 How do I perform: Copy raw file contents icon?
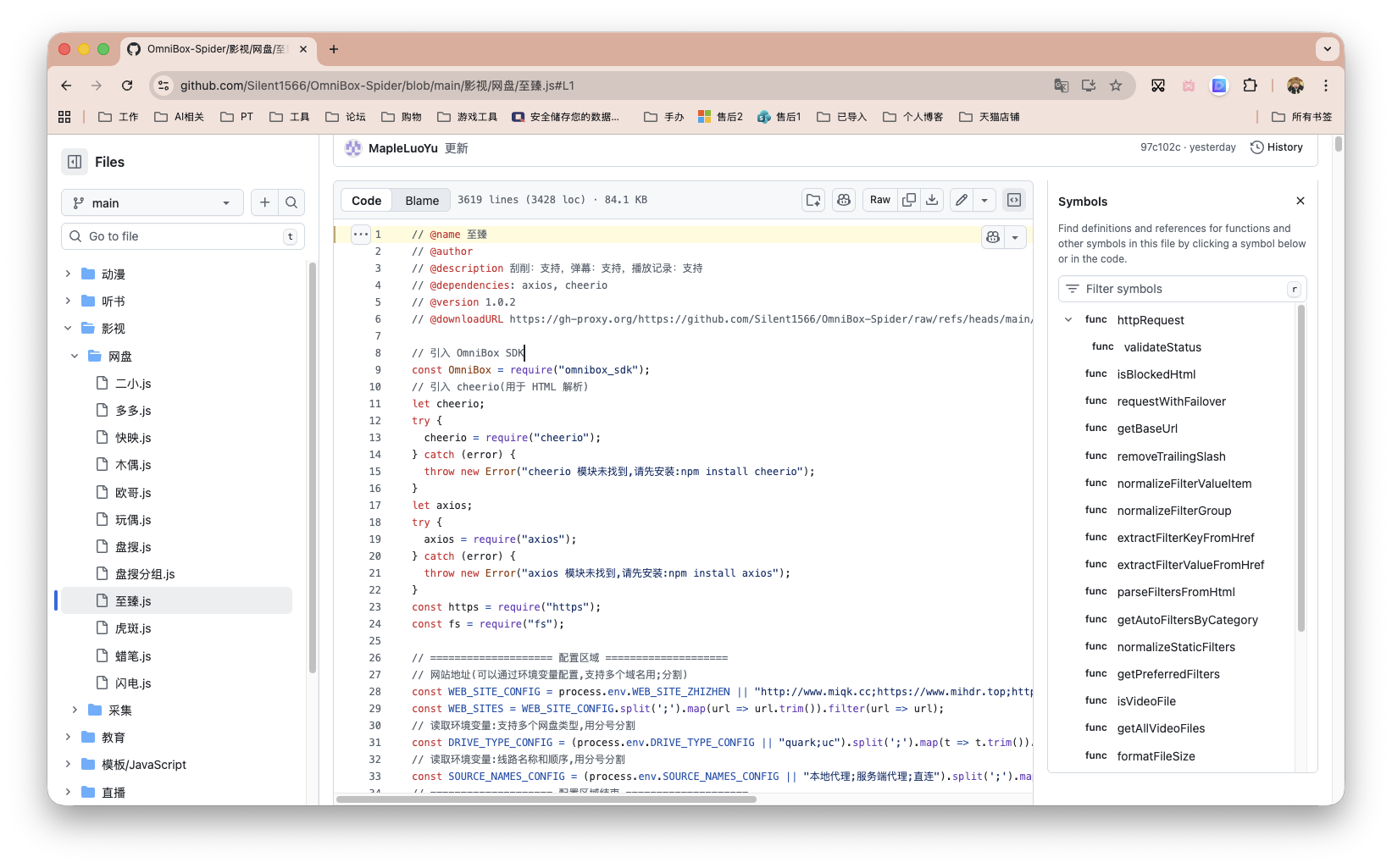click(909, 200)
